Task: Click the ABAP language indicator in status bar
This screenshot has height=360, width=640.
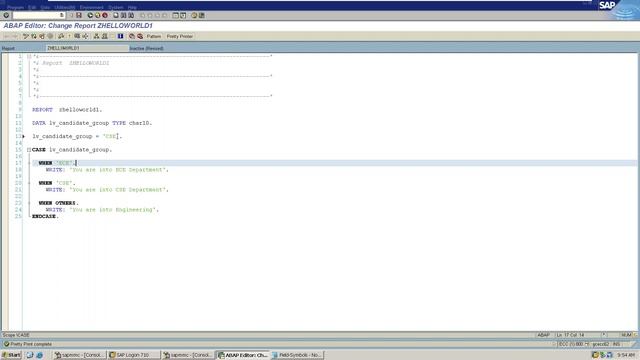Action: pyautogui.click(x=543, y=335)
